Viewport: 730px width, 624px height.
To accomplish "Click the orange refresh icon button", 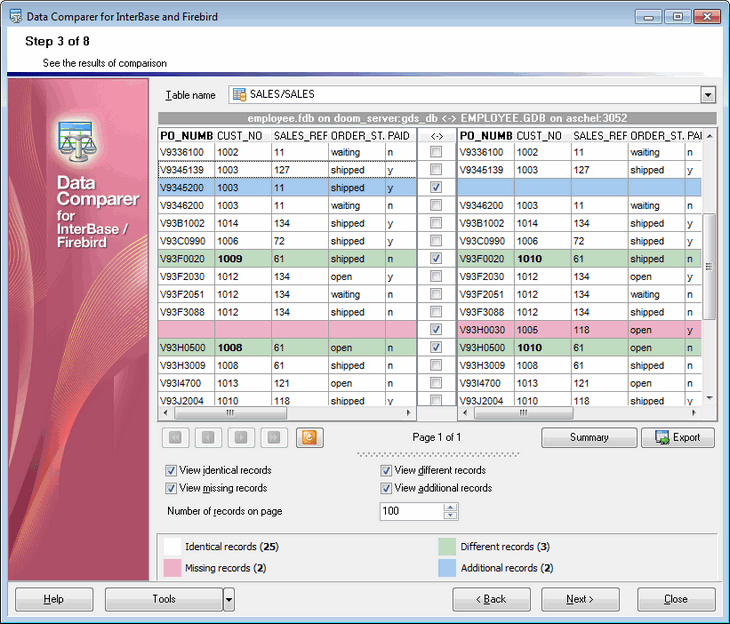I will click(x=310, y=437).
